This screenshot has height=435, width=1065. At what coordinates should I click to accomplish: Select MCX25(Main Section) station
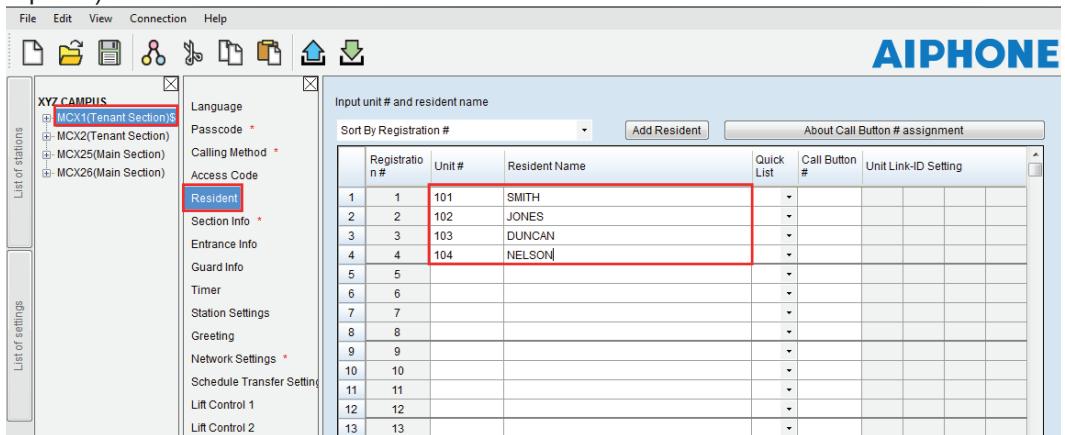click(x=111, y=154)
